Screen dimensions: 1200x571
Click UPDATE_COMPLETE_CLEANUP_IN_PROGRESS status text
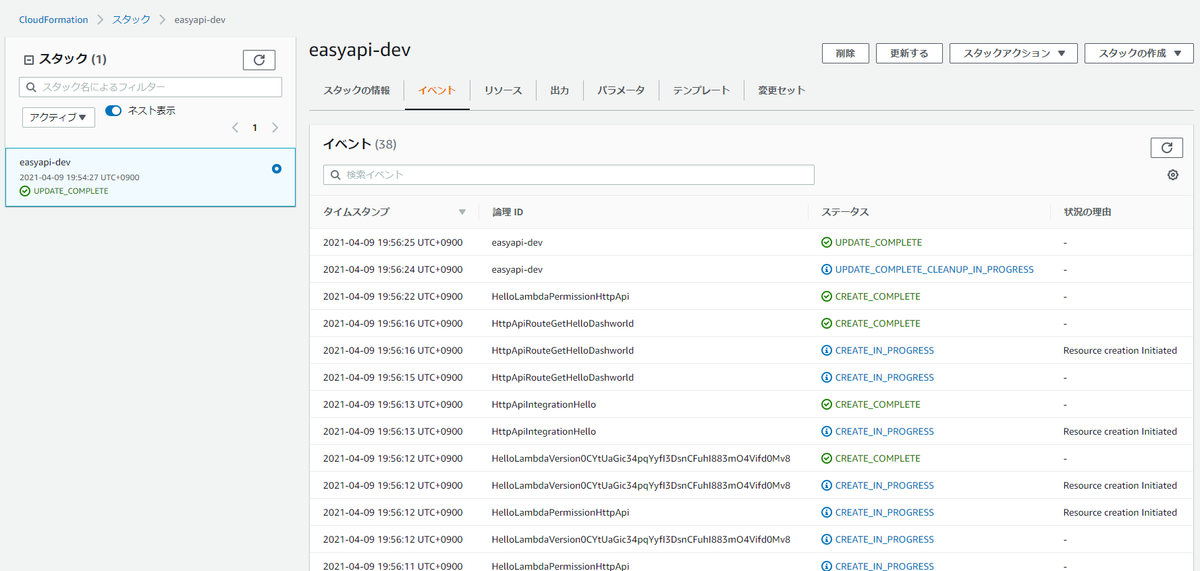point(934,270)
